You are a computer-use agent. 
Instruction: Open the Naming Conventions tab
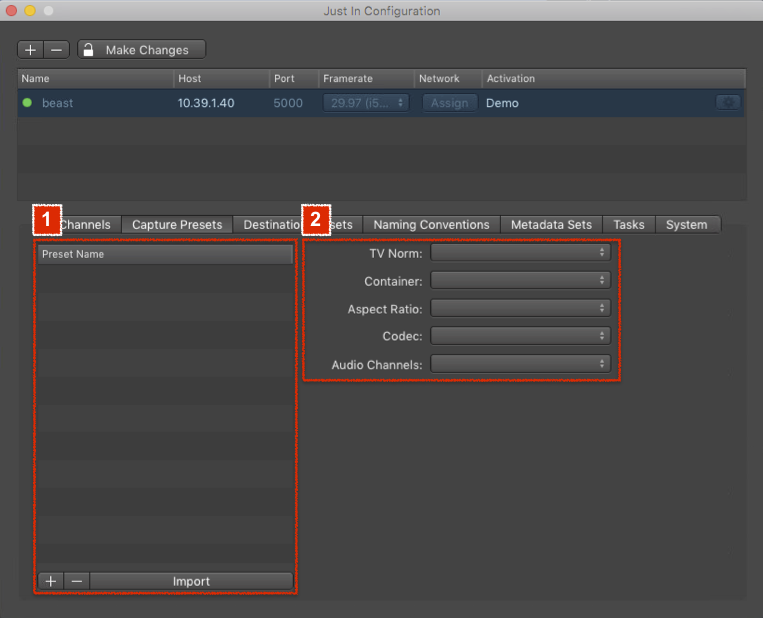tap(432, 225)
